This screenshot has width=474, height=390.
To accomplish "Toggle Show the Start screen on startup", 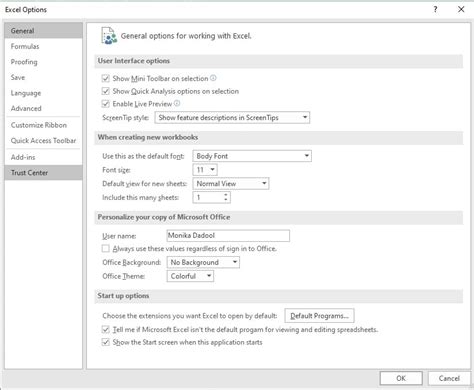I will point(106,342).
